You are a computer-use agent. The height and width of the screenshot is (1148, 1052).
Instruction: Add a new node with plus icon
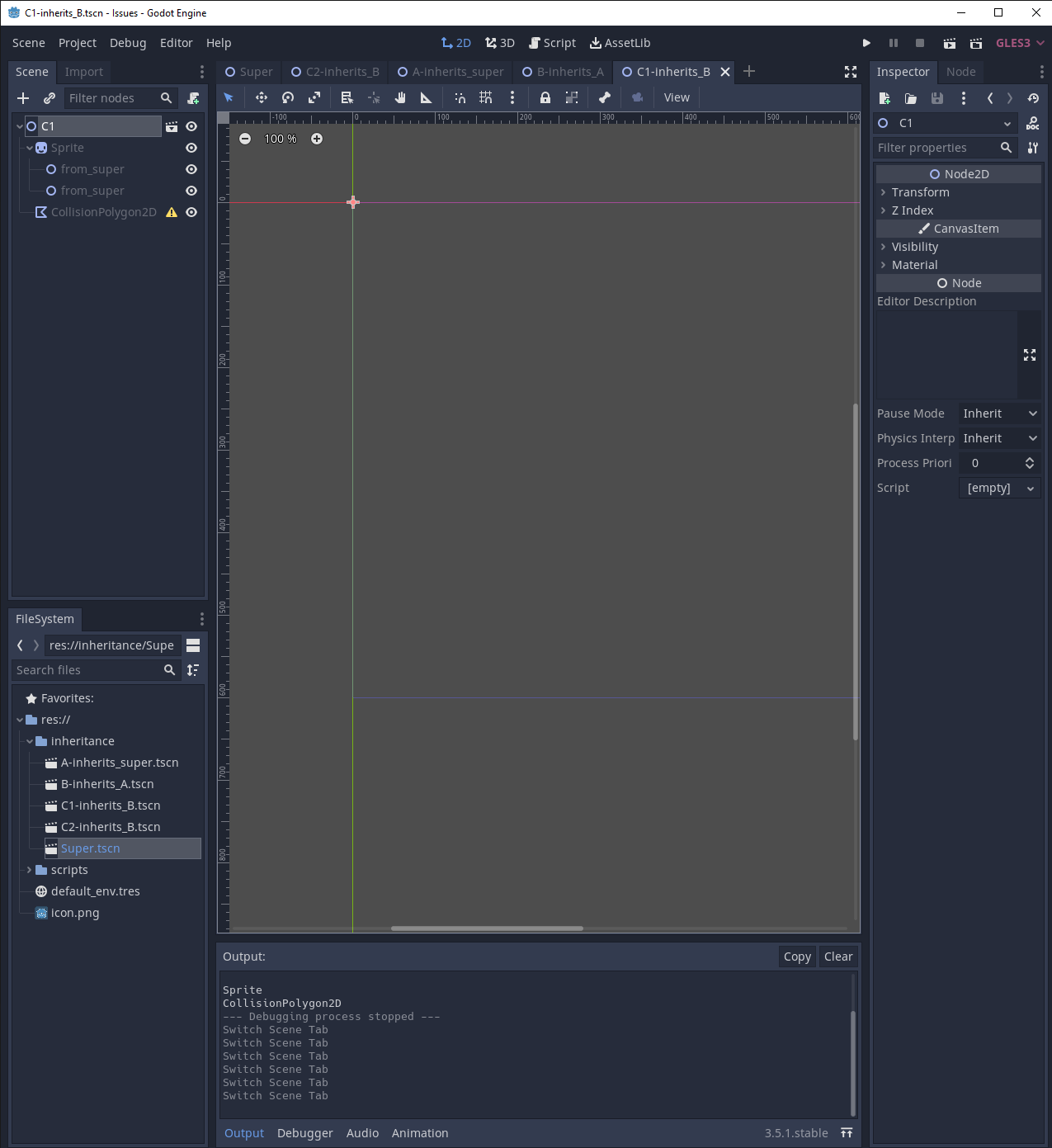[x=23, y=98]
